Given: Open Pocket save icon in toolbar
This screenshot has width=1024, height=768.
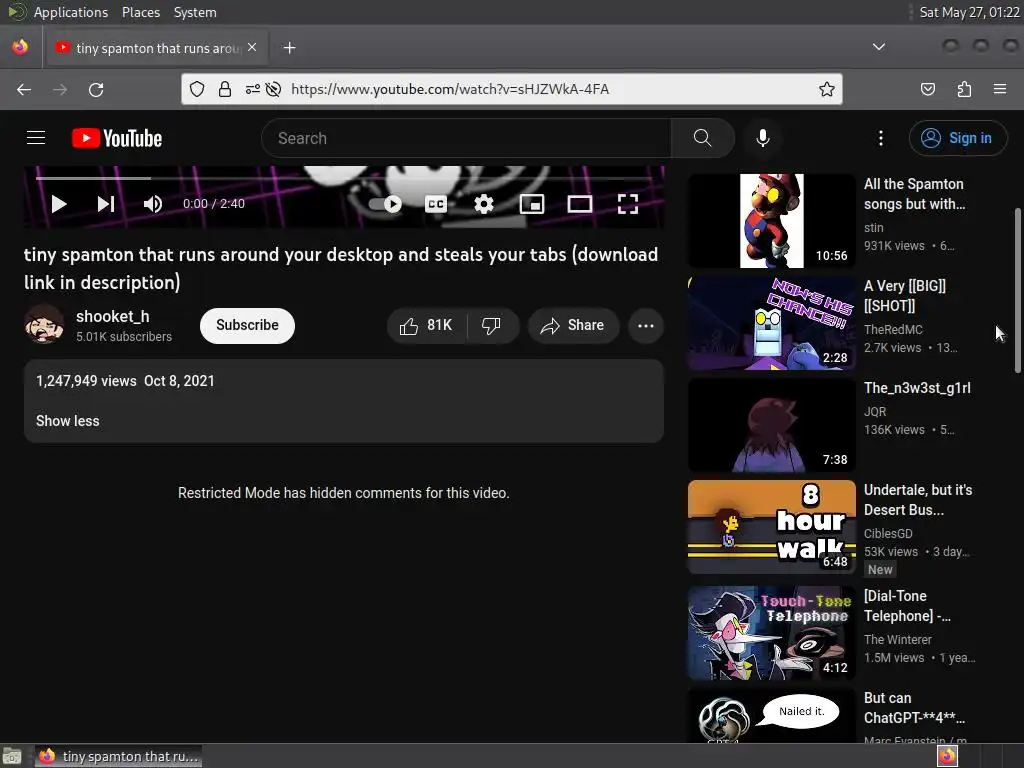Looking at the screenshot, I should [x=928, y=89].
